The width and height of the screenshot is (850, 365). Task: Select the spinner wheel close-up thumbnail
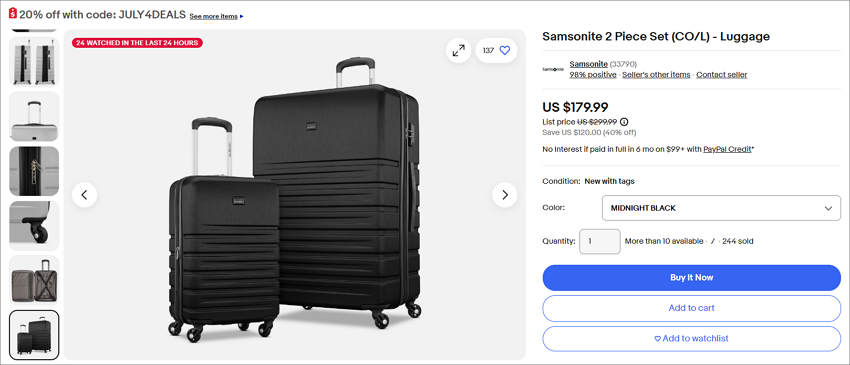click(34, 226)
